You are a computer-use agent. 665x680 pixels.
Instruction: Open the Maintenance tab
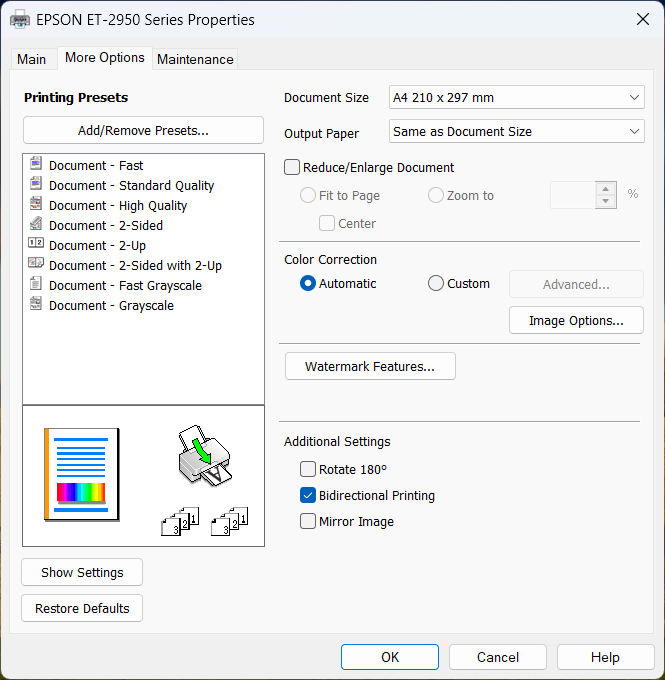195,59
